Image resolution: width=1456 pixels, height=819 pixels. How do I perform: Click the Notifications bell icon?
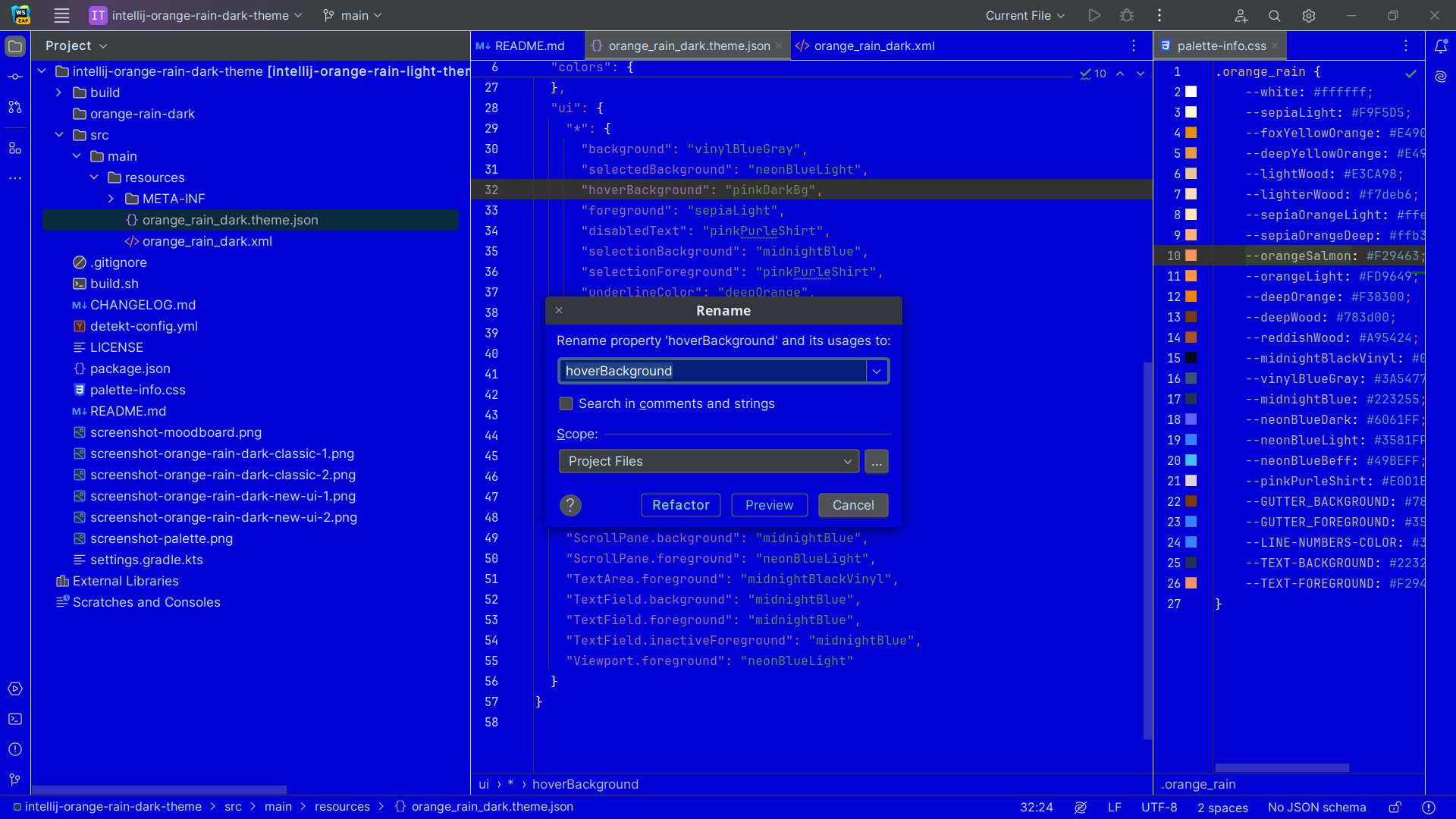pos(1441,46)
